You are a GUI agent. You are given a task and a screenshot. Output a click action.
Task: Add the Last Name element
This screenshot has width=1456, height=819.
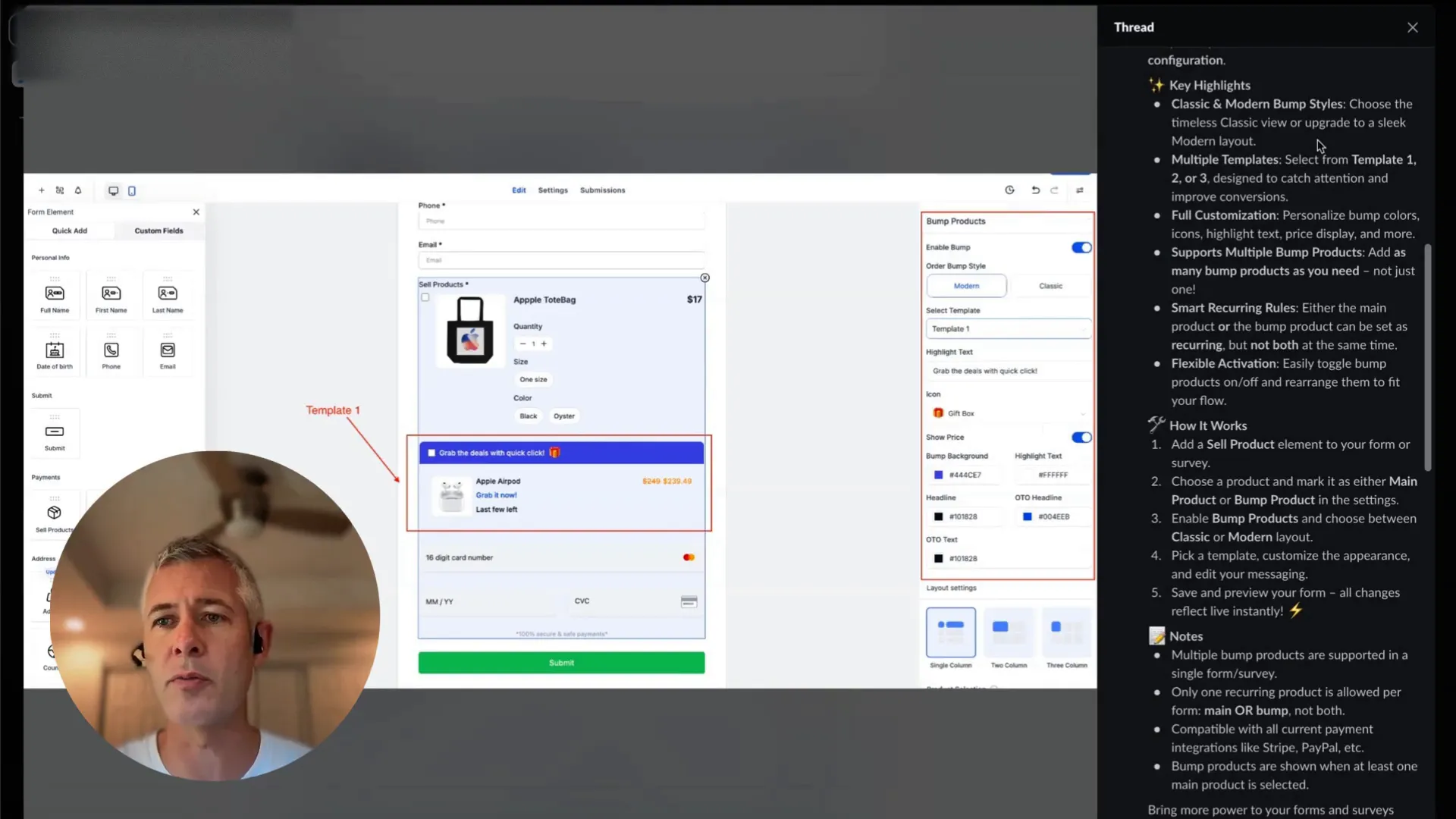point(168,296)
